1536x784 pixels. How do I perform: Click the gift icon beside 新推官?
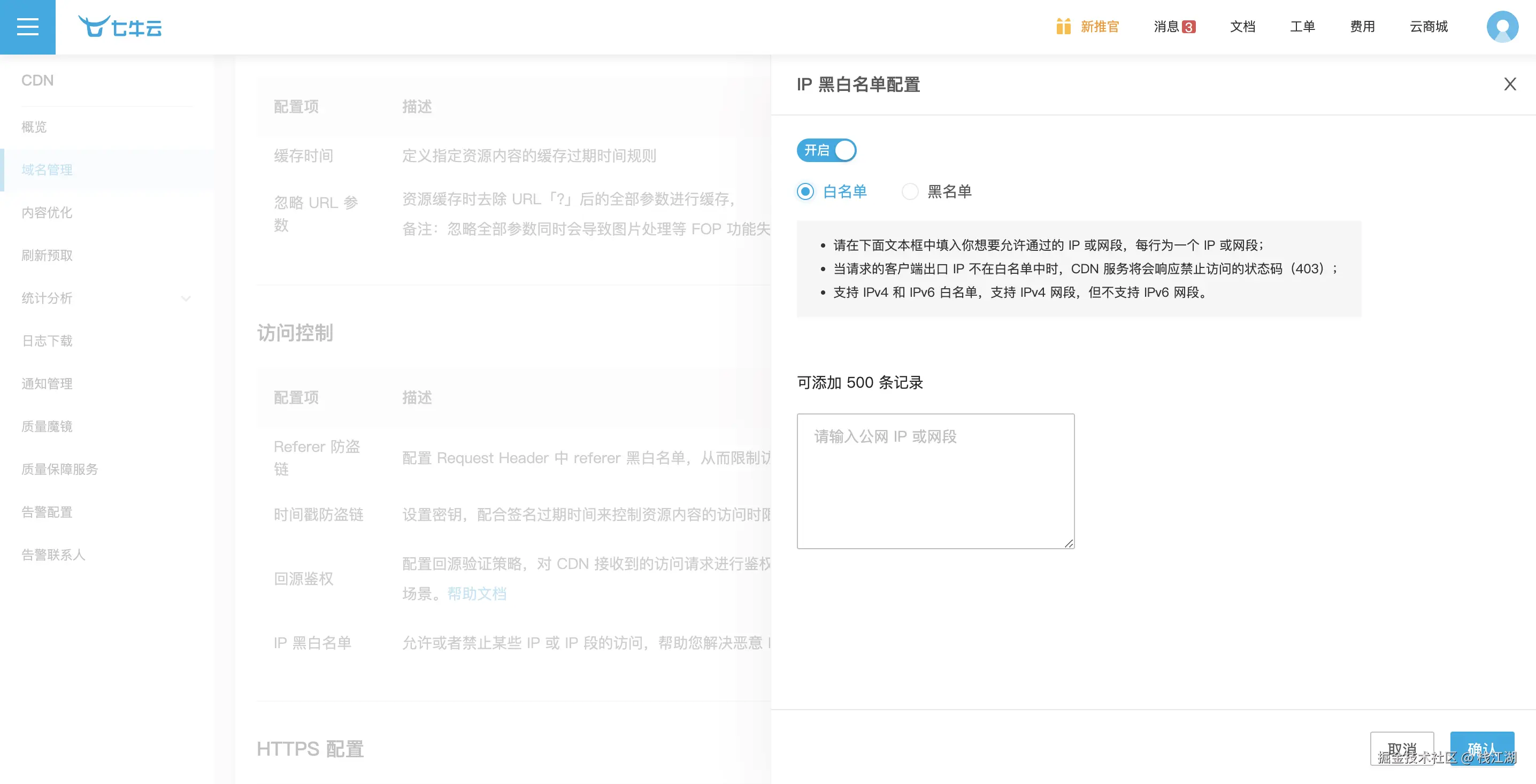coord(1063,27)
